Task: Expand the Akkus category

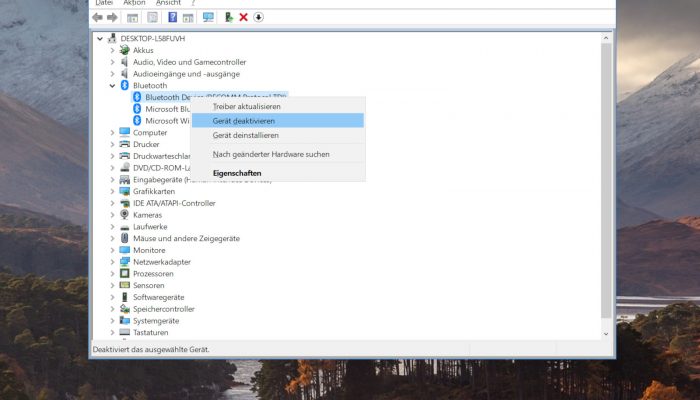Action: 112,50
